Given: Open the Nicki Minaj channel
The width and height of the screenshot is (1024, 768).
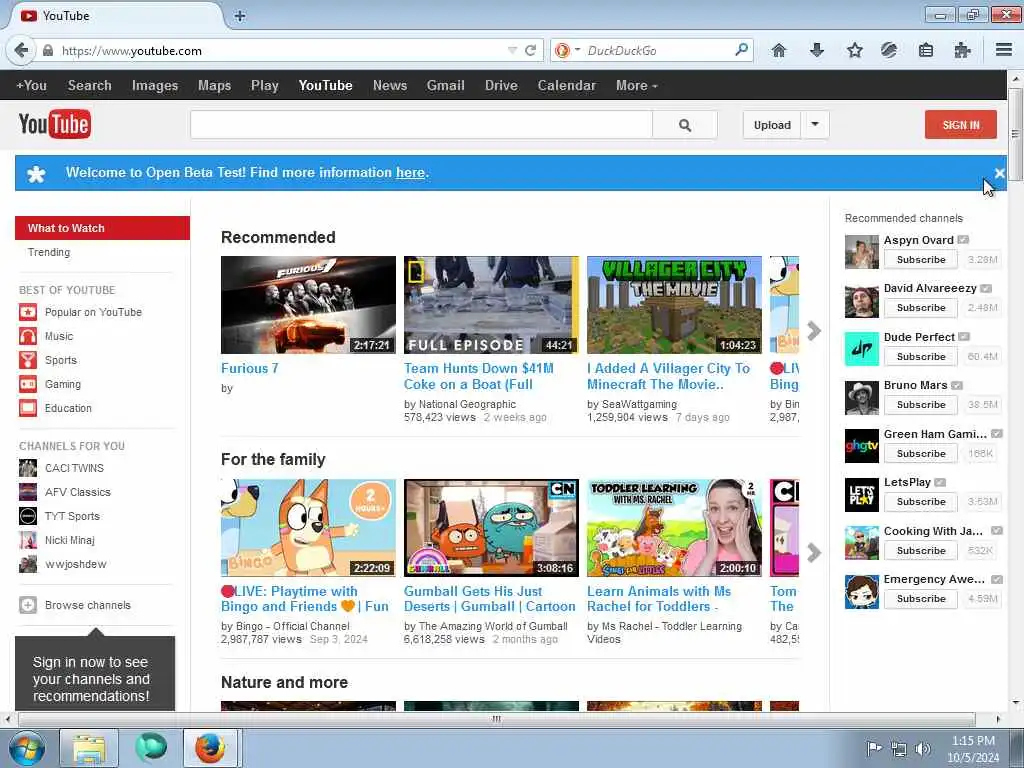Looking at the screenshot, I should (70, 540).
